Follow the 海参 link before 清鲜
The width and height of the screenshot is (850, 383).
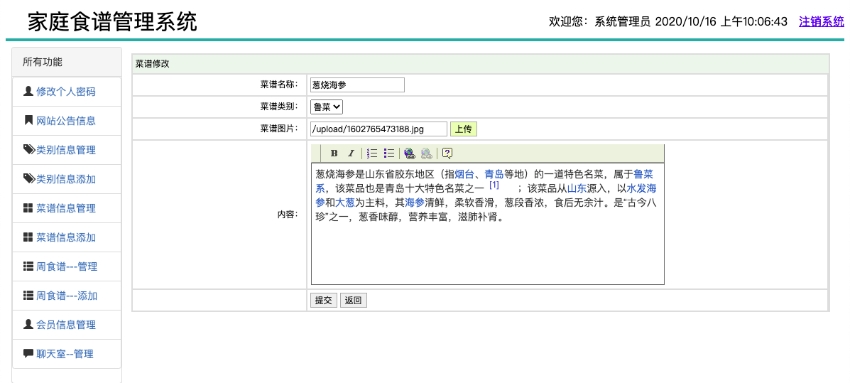[x=414, y=203]
